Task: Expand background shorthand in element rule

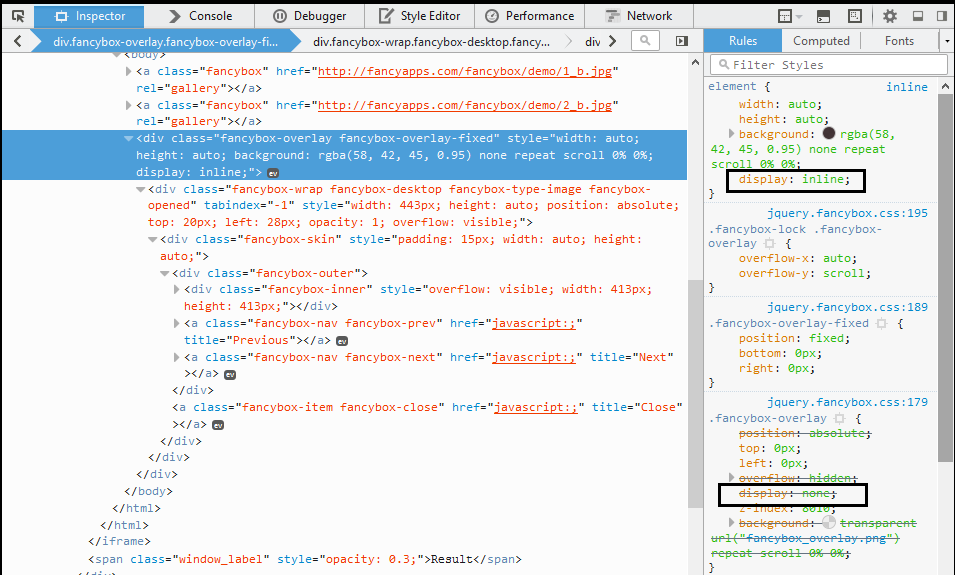Action: click(731, 133)
